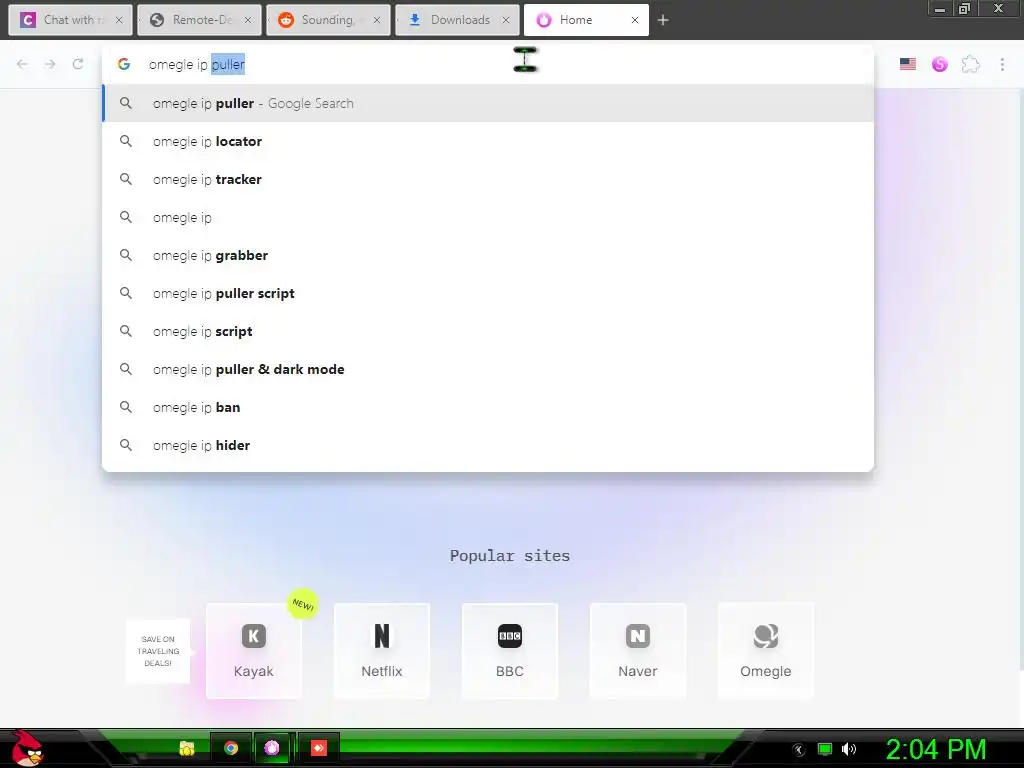Open the three-dot browser menu

(1002, 64)
